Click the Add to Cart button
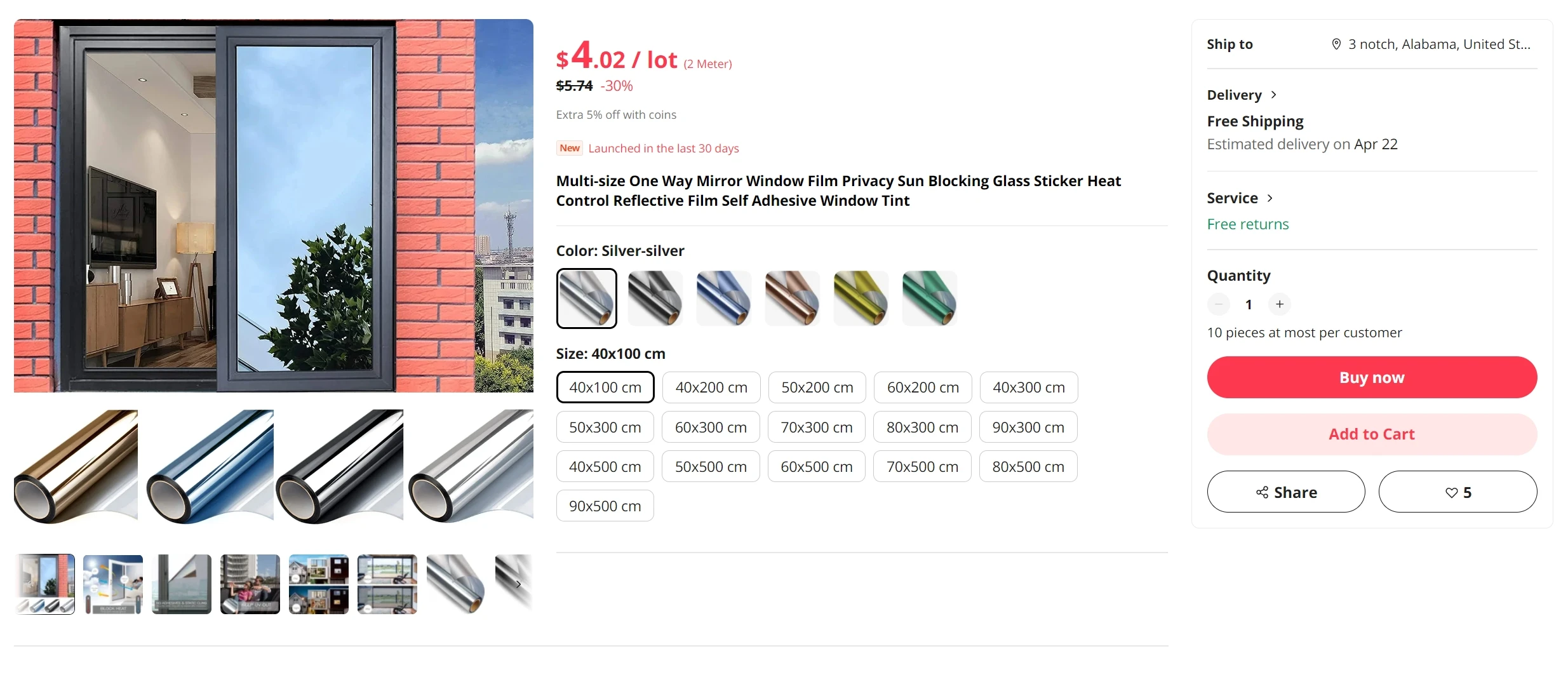This screenshot has width=1568, height=698. [x=1372, y=434]
